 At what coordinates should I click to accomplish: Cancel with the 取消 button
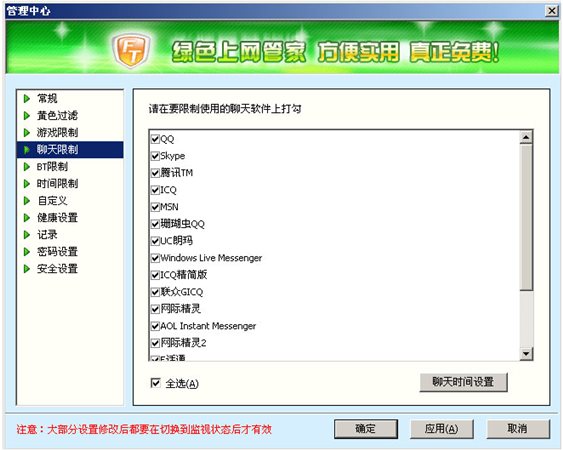coord(518,429)
